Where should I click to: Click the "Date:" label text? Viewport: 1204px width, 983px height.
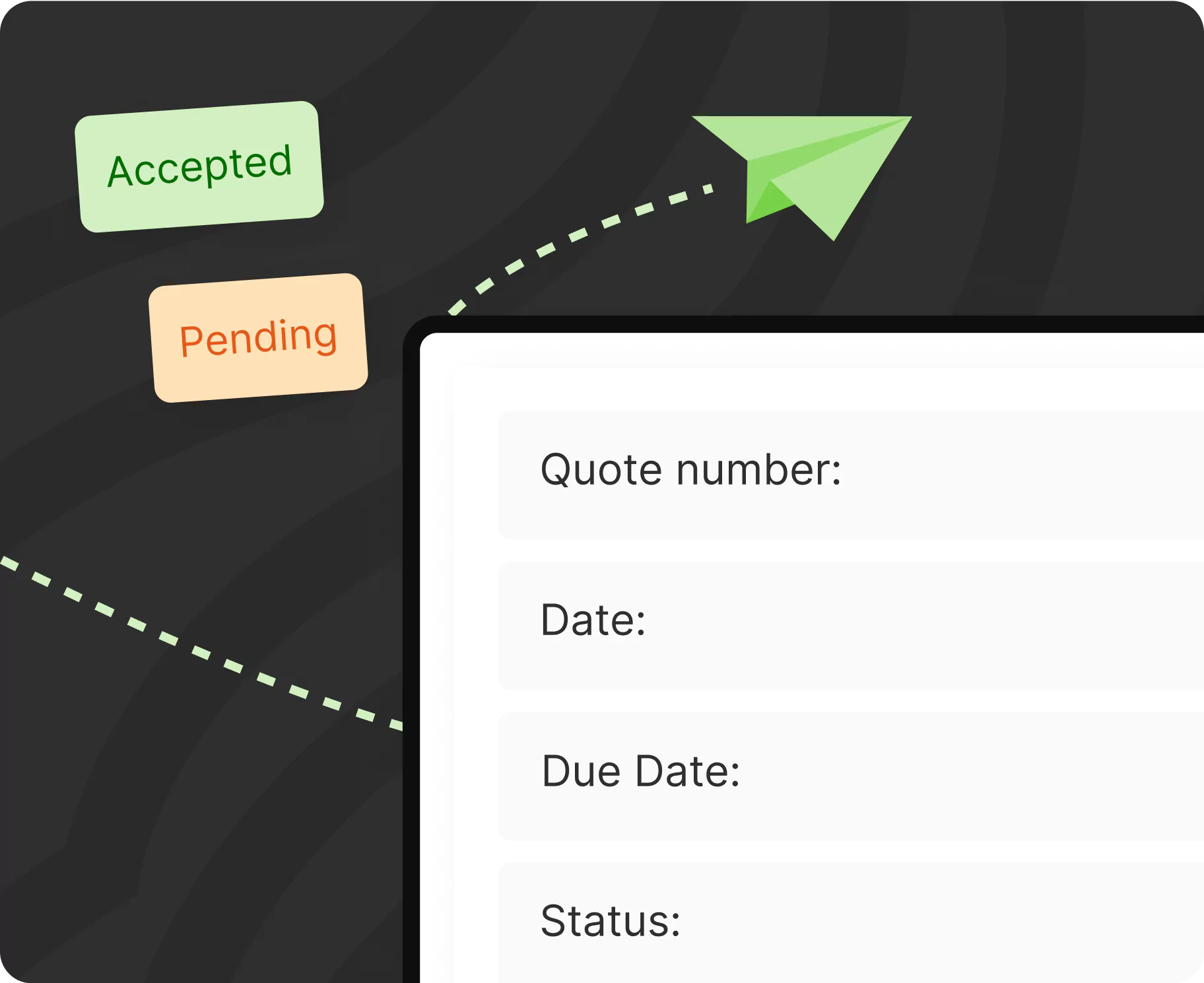(x=593, y=621)
